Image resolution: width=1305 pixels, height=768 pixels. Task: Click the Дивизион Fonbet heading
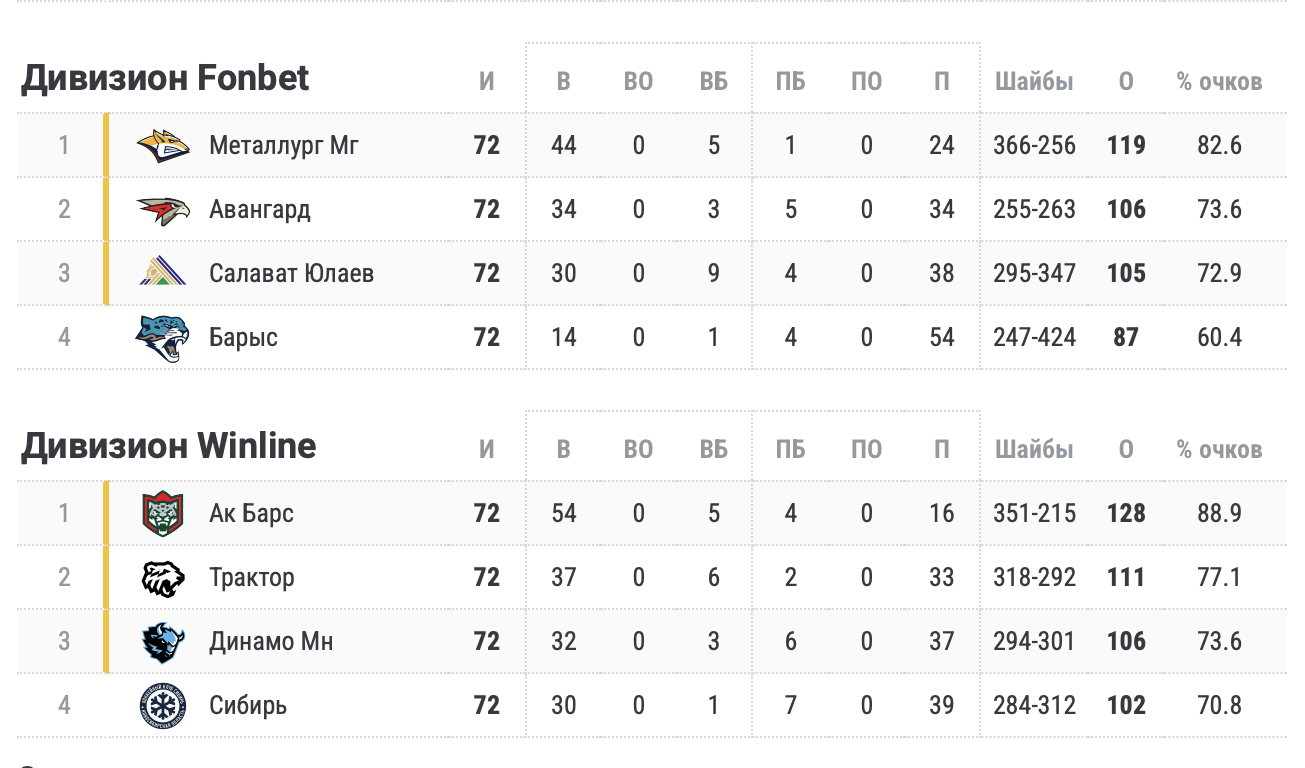[165, 78]
